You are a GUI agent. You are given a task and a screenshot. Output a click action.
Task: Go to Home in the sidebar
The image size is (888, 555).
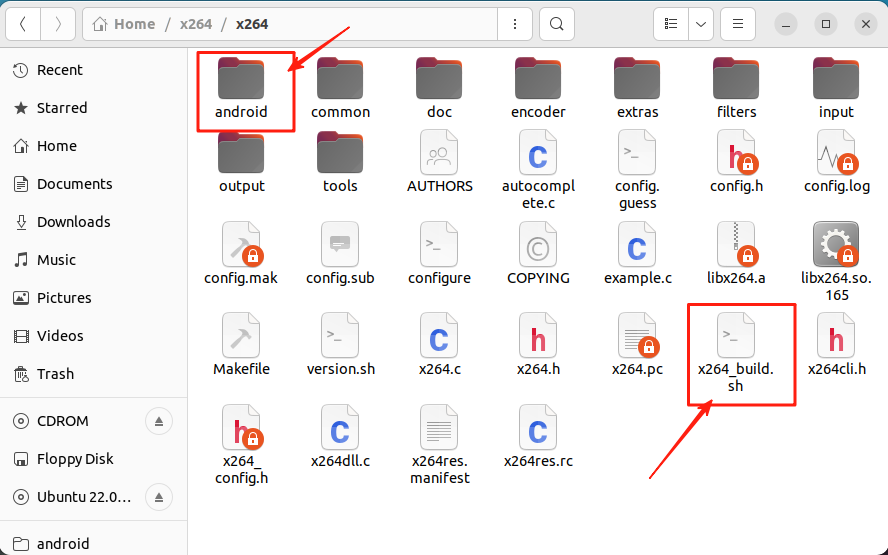point(93,146)
